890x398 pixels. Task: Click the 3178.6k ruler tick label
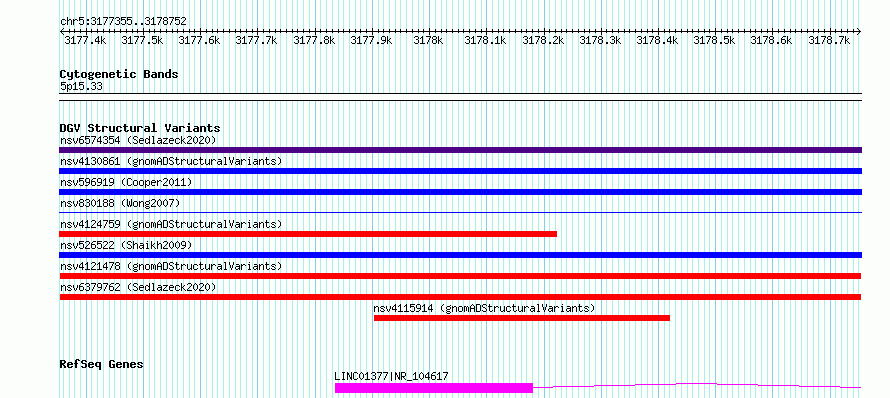coord(771,40)
